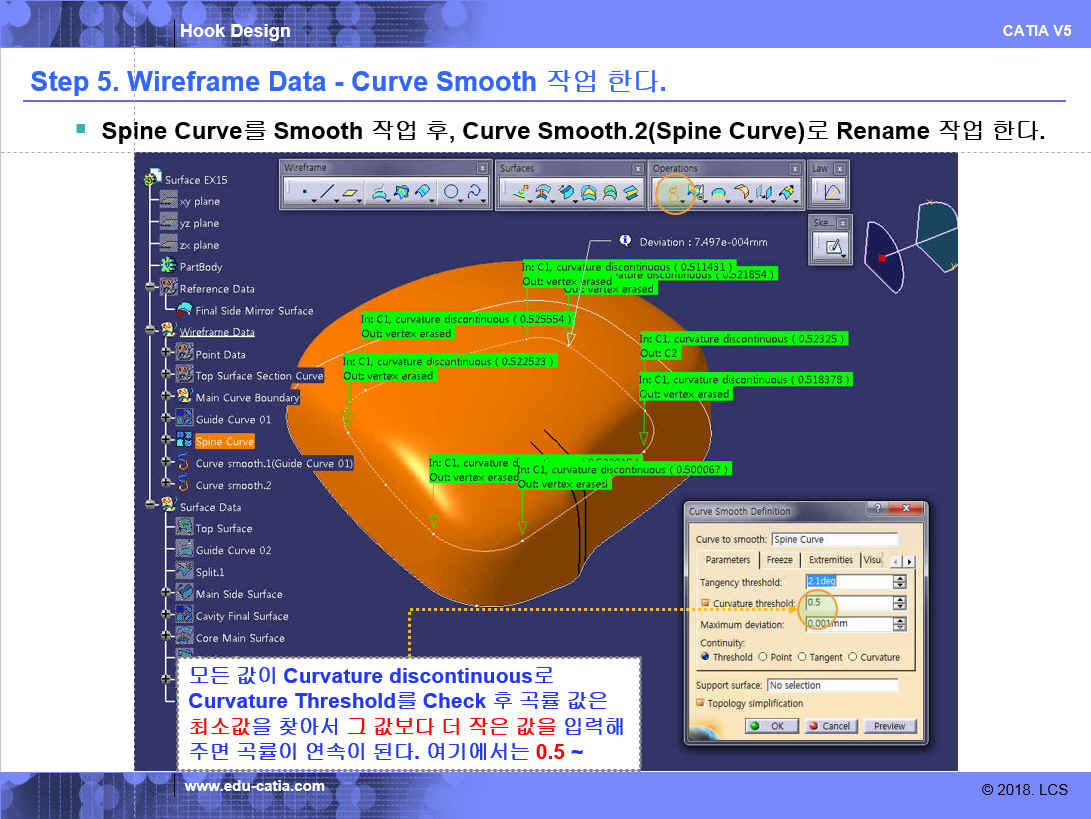Switch to the Freeze tab
This screenshot has height=819, width=1091.
779,560
